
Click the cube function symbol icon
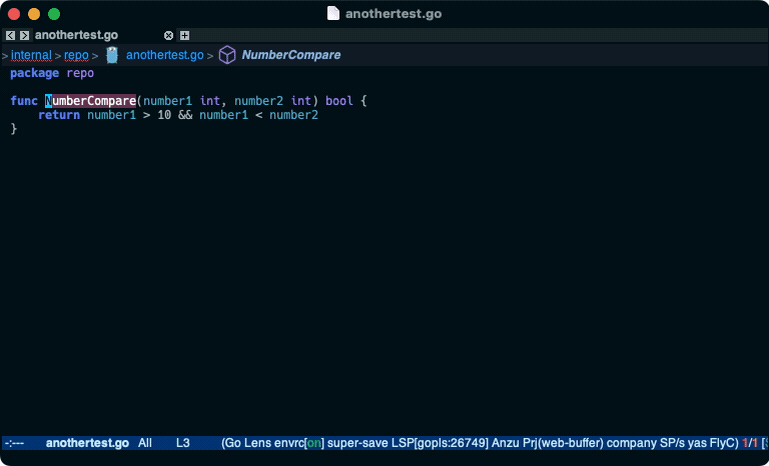pos(227,55)
